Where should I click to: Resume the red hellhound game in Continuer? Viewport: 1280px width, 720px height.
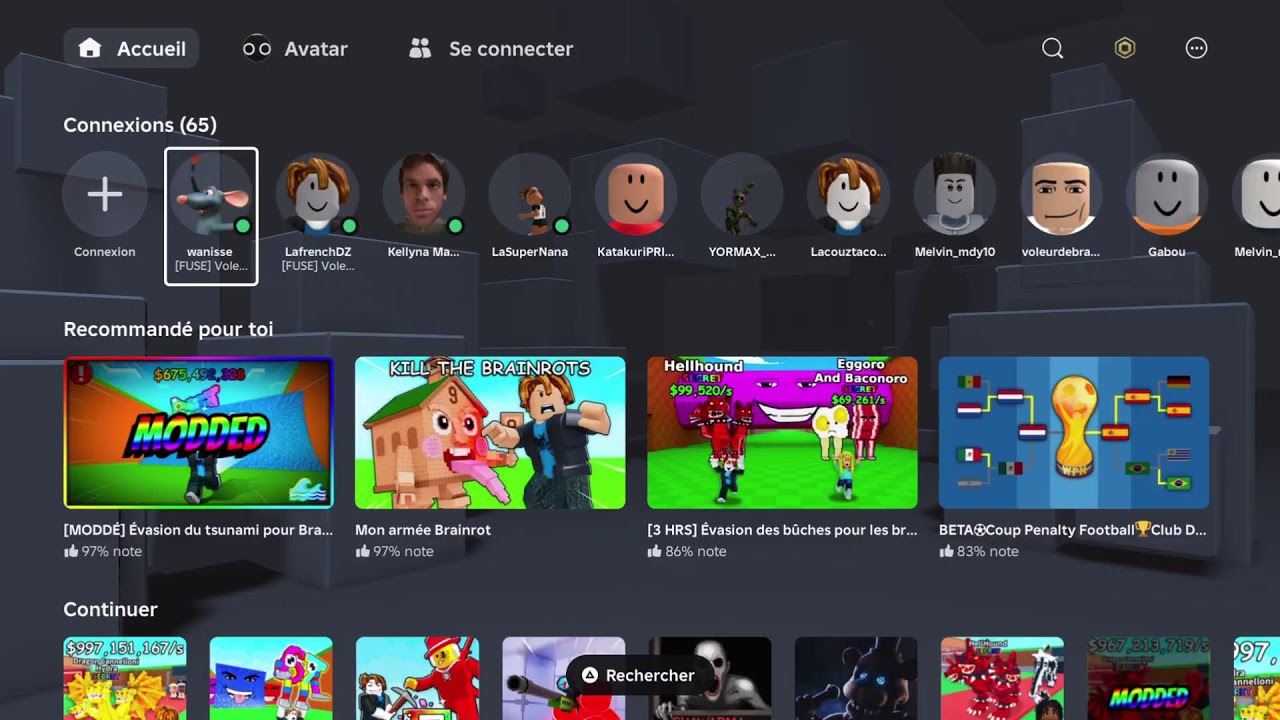coord(1002,678)
